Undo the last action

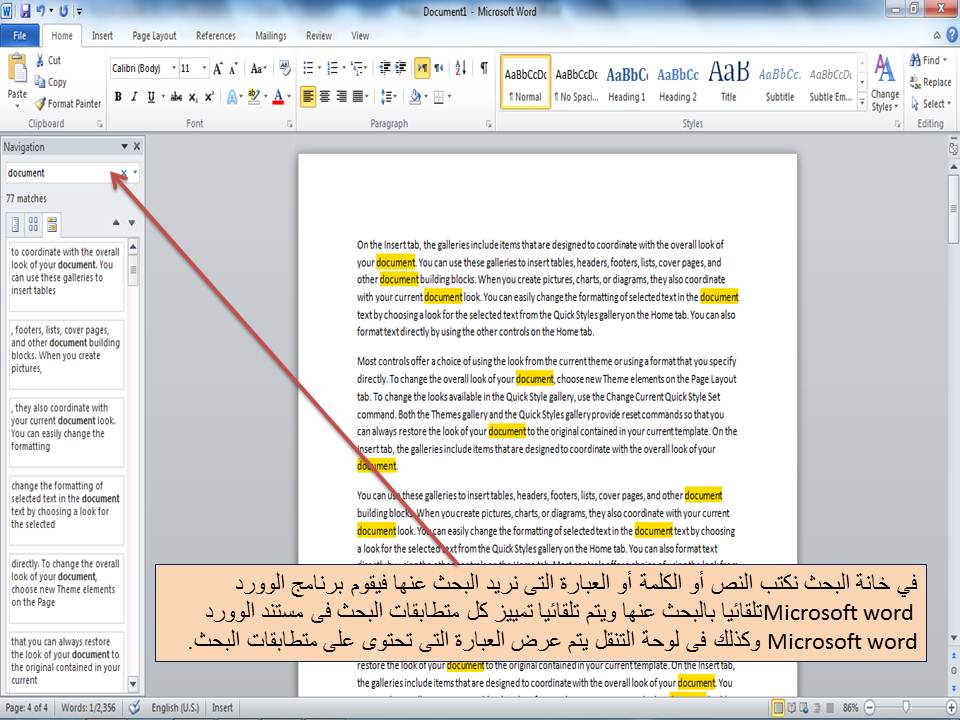tap(41, 10)
